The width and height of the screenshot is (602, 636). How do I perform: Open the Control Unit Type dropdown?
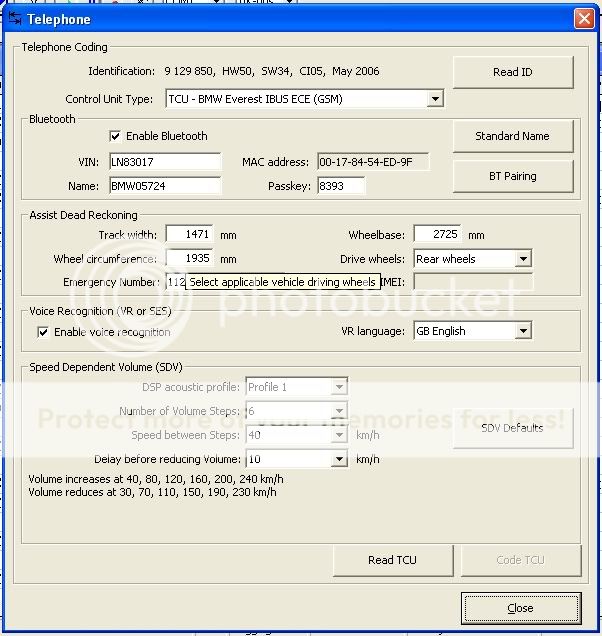coord(434,99)
